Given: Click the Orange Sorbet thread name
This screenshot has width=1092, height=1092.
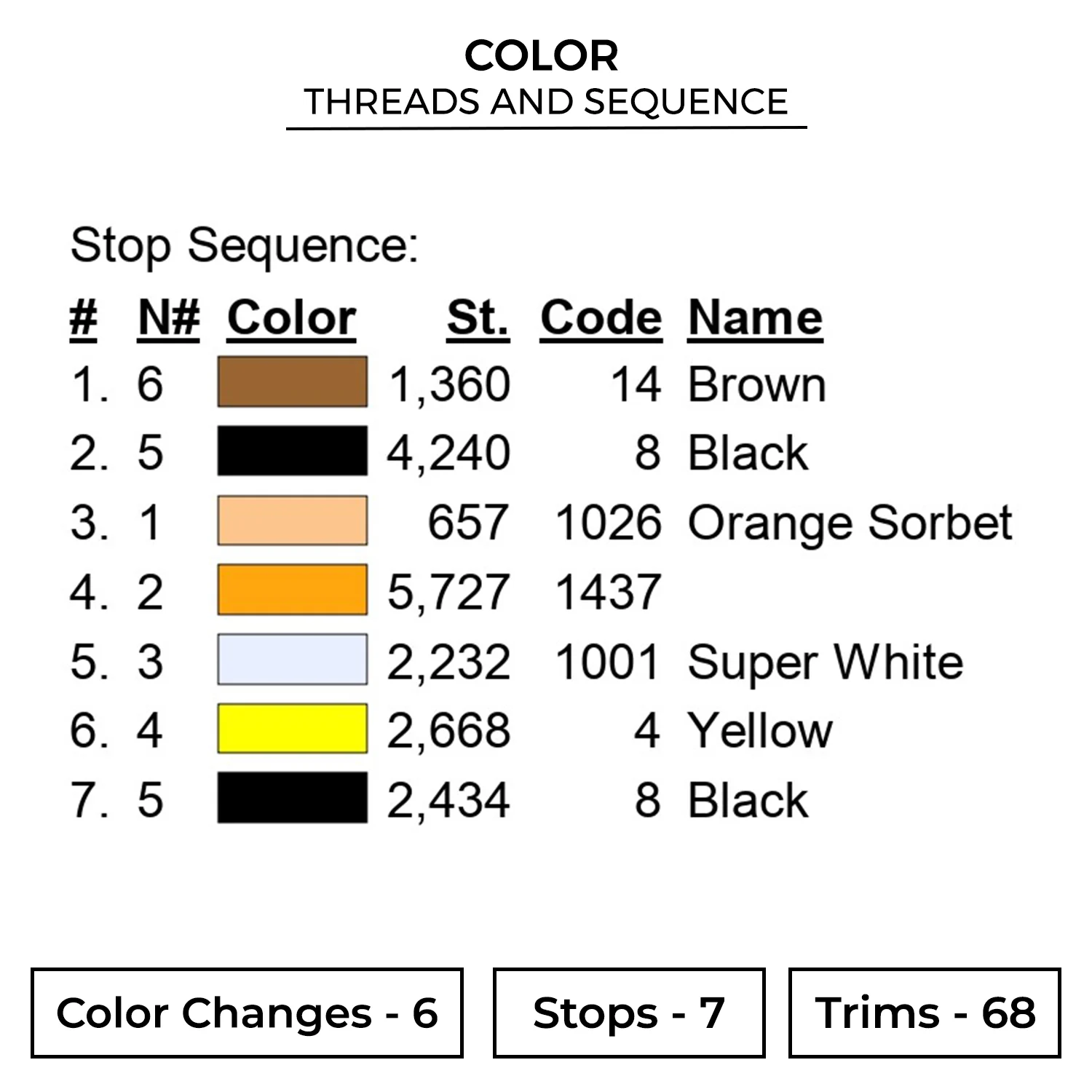Looking at the screenshot, I should coord(850,523).
